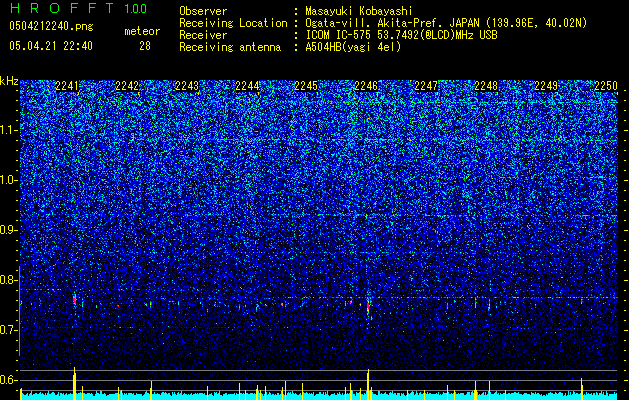The width and height of the screenshot is (629, 400).
Task: Click ICOM IC-575 53.7492 MHz USB text
Action: pos(401,35)
